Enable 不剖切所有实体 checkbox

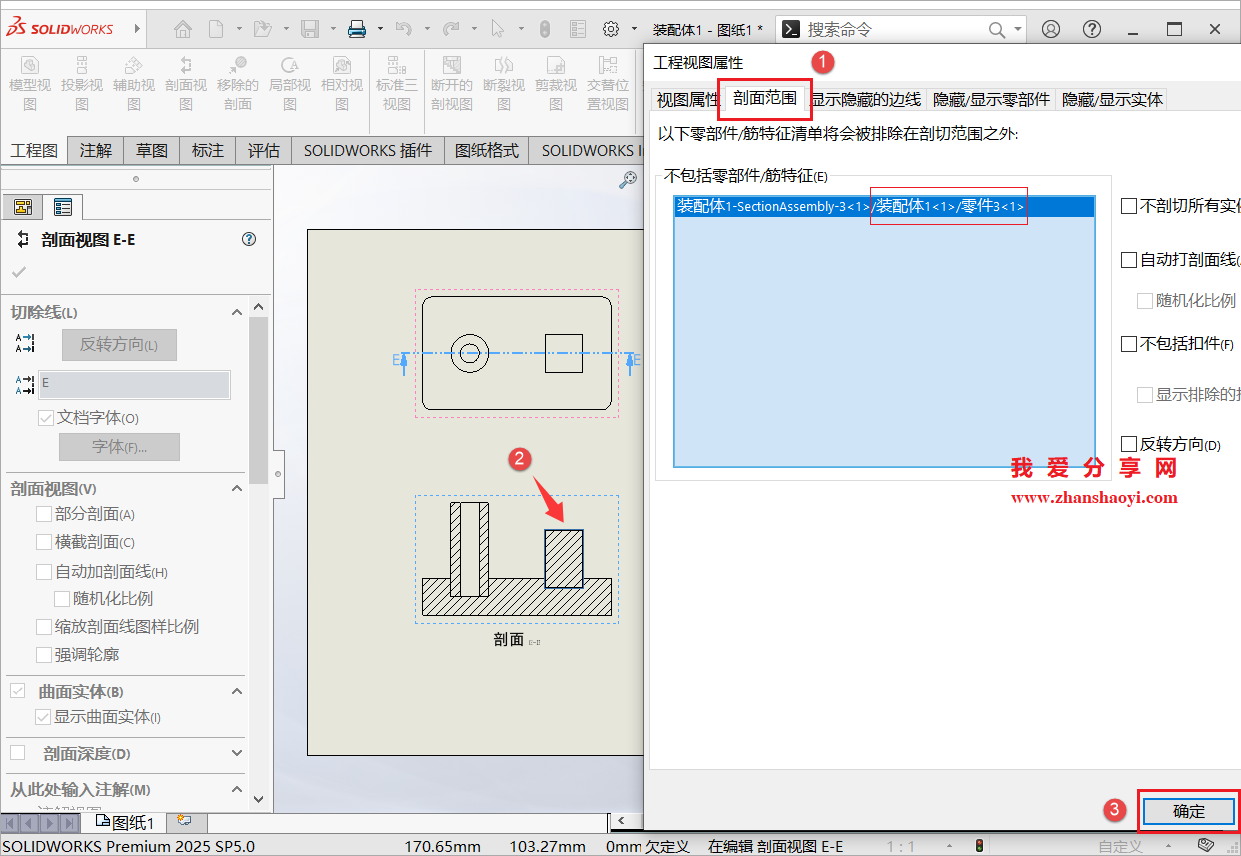pyautogui.click(x=1129, y=206)
